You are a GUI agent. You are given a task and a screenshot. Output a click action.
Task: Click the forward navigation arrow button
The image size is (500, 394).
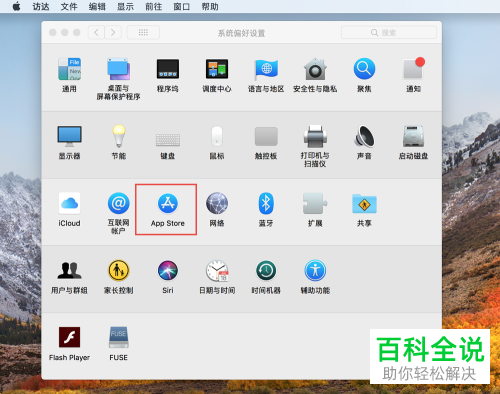113,32
